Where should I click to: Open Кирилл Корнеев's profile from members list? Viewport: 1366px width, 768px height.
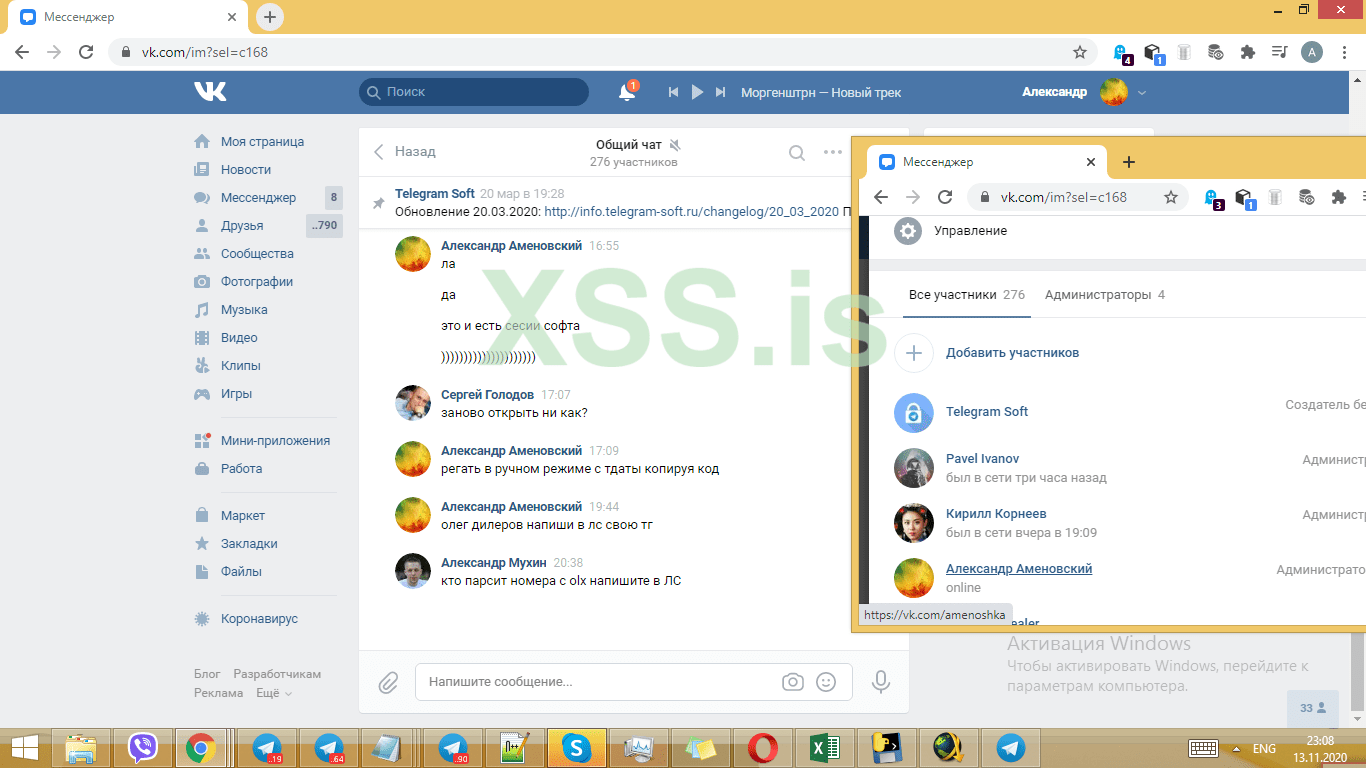[996, 514]
